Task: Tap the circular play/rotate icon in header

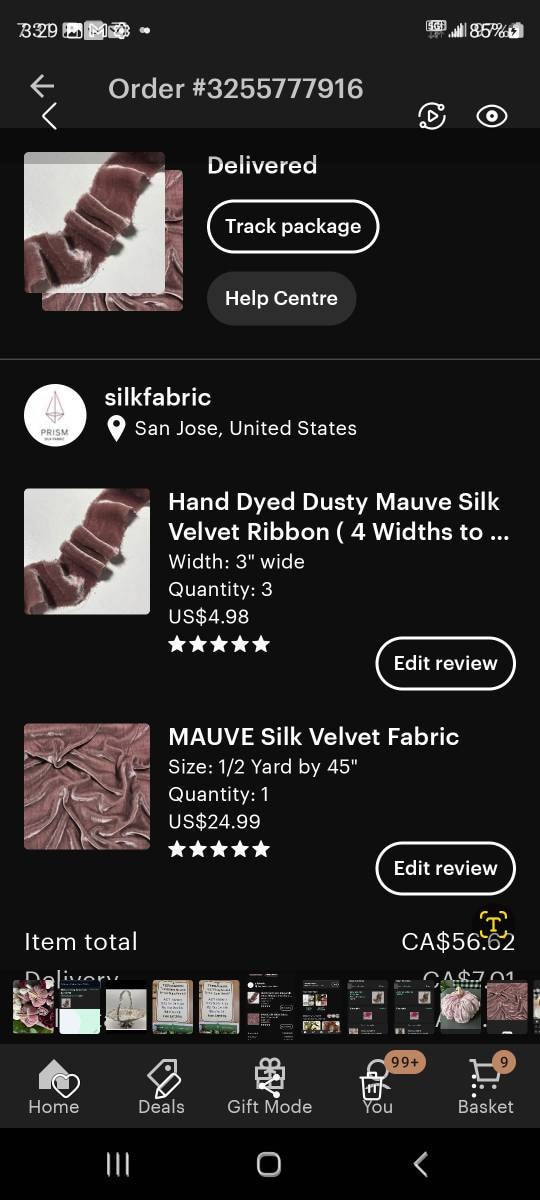Action: (x=431, y=116)
